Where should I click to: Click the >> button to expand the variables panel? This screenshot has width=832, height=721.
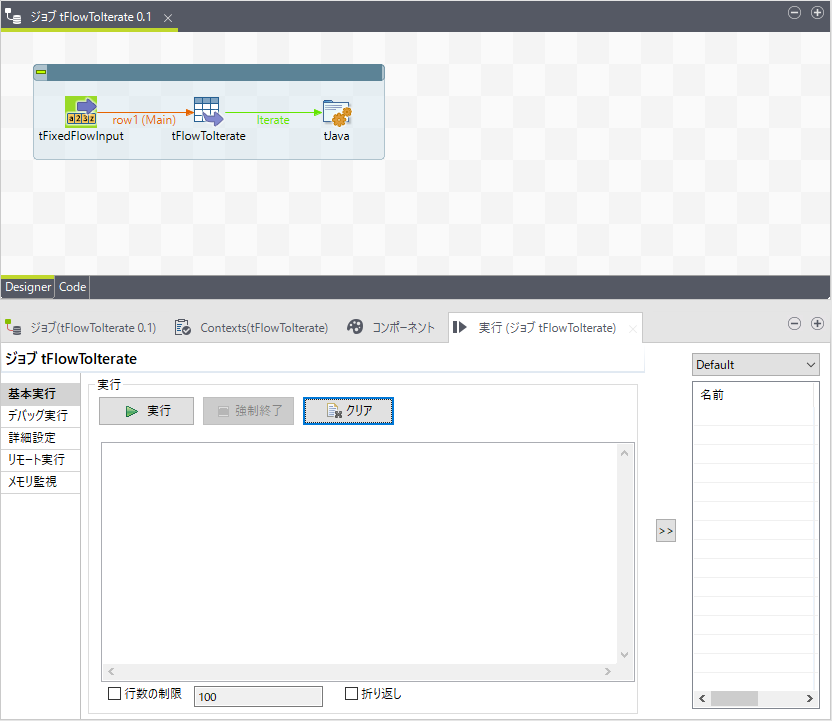pos(665,530)
